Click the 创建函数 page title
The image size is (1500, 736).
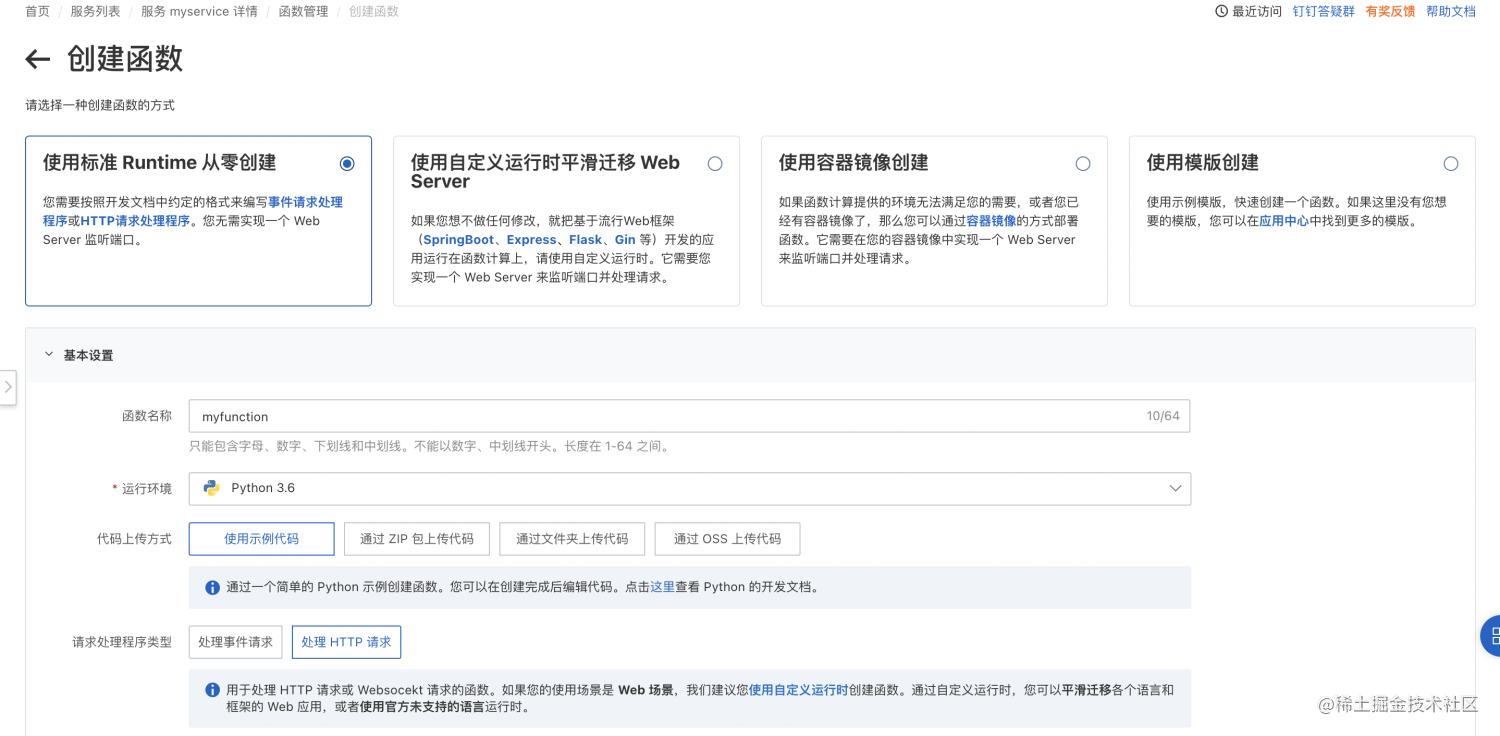[x=125, y=59]
